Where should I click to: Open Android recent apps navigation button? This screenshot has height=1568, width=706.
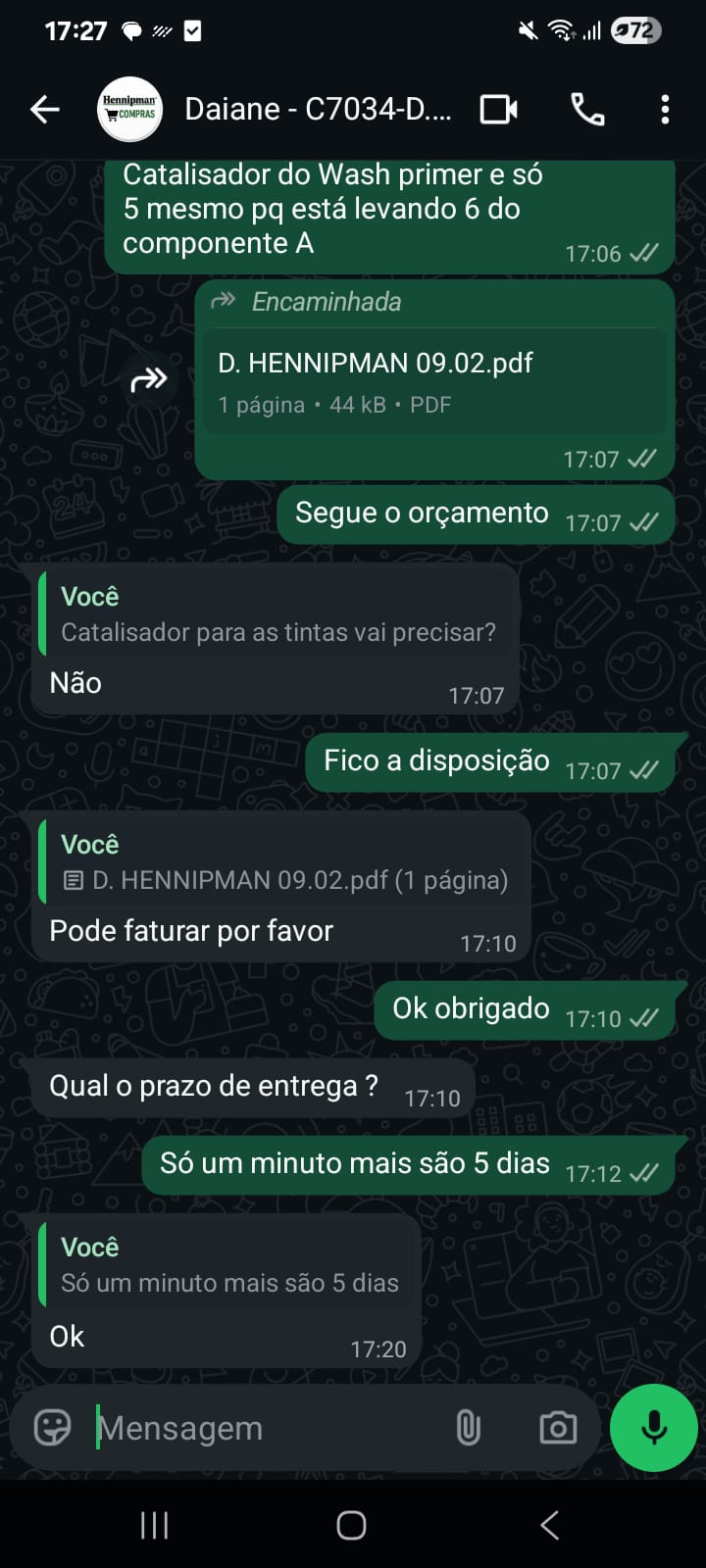pos(155,1525)
